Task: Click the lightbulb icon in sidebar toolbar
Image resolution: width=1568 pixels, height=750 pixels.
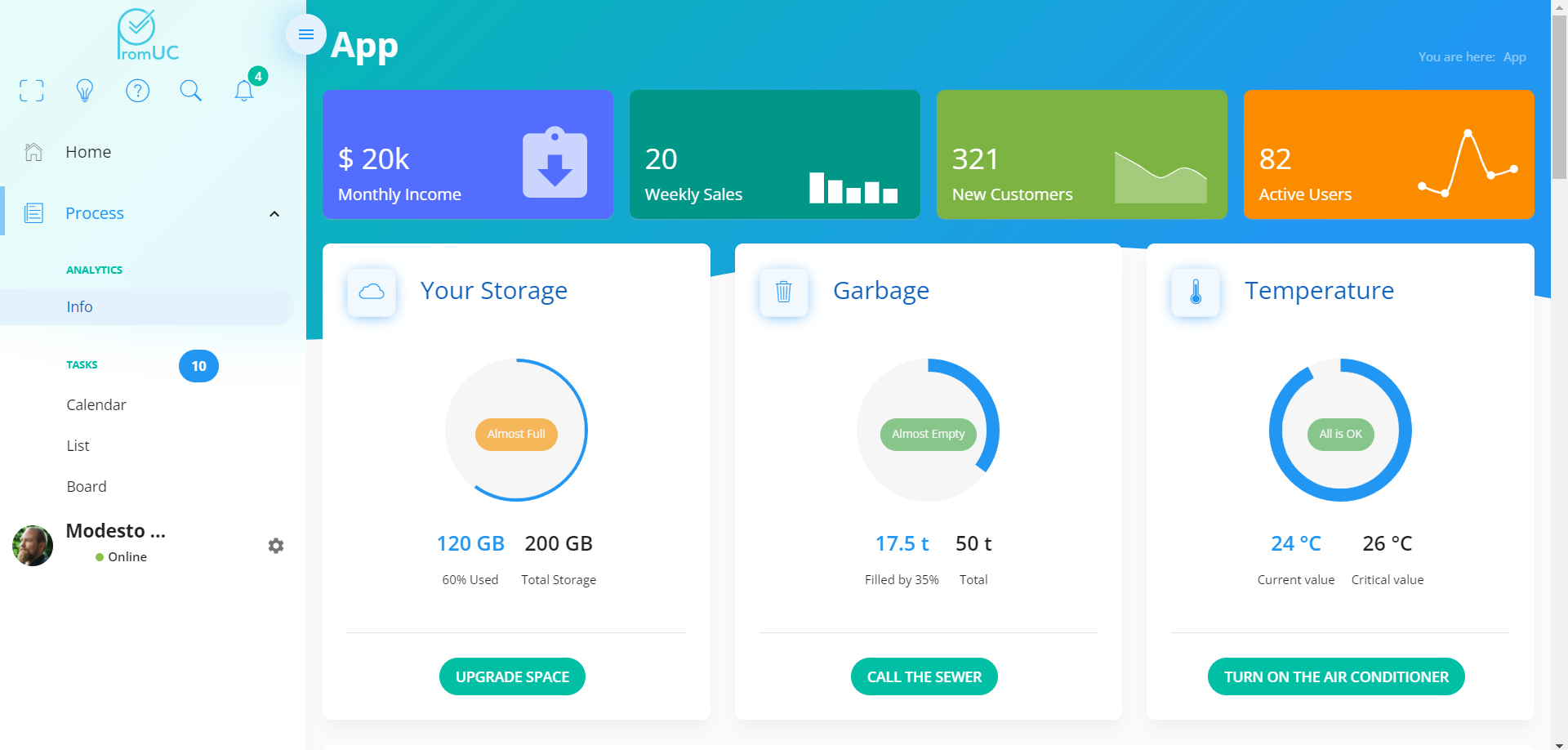Action: (x=85, y=91)
